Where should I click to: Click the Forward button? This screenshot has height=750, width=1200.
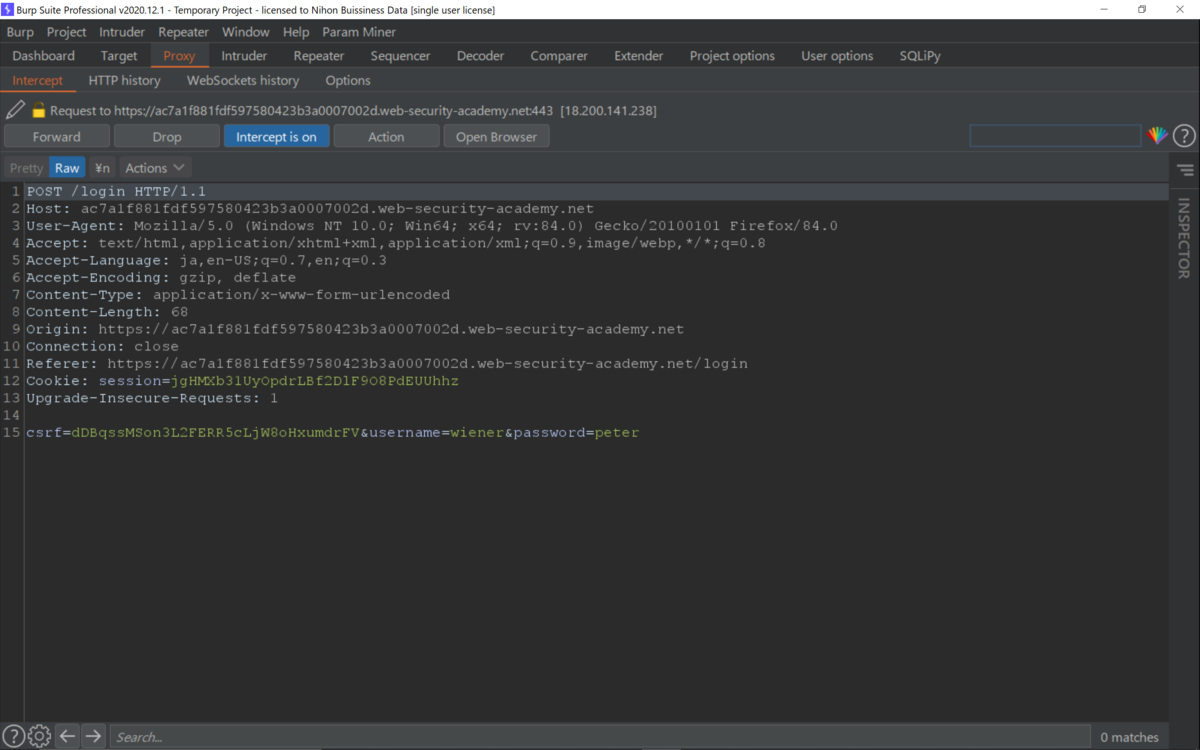coord(57,136)
